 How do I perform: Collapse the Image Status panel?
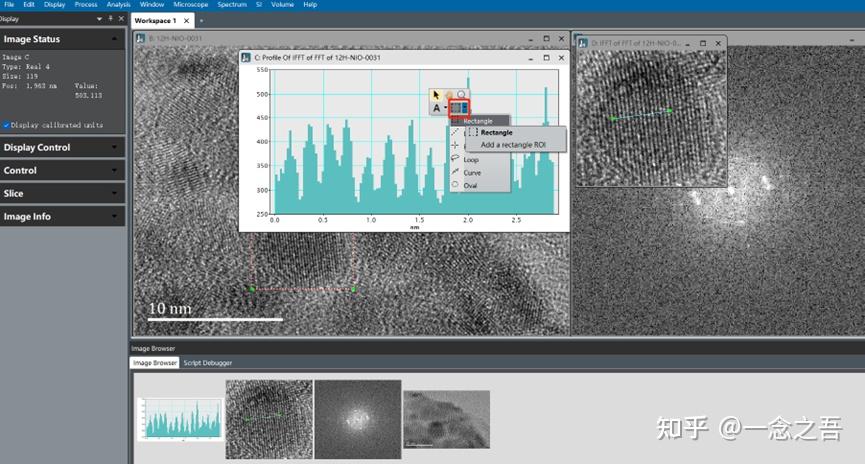[115, 39]
